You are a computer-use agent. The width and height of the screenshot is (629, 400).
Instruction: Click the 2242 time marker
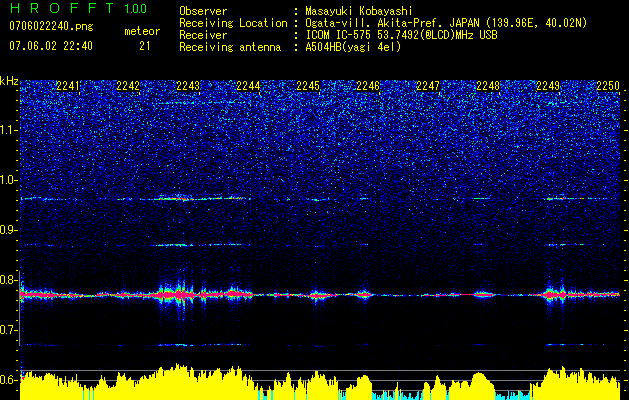point(128,86)
